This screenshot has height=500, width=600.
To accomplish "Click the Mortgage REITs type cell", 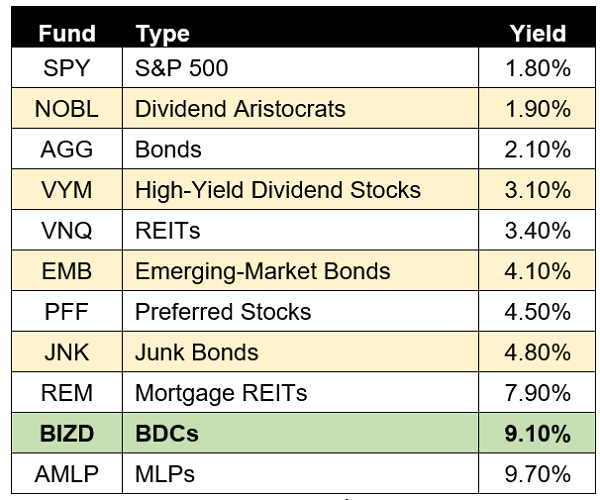I will tap(300, 393).
